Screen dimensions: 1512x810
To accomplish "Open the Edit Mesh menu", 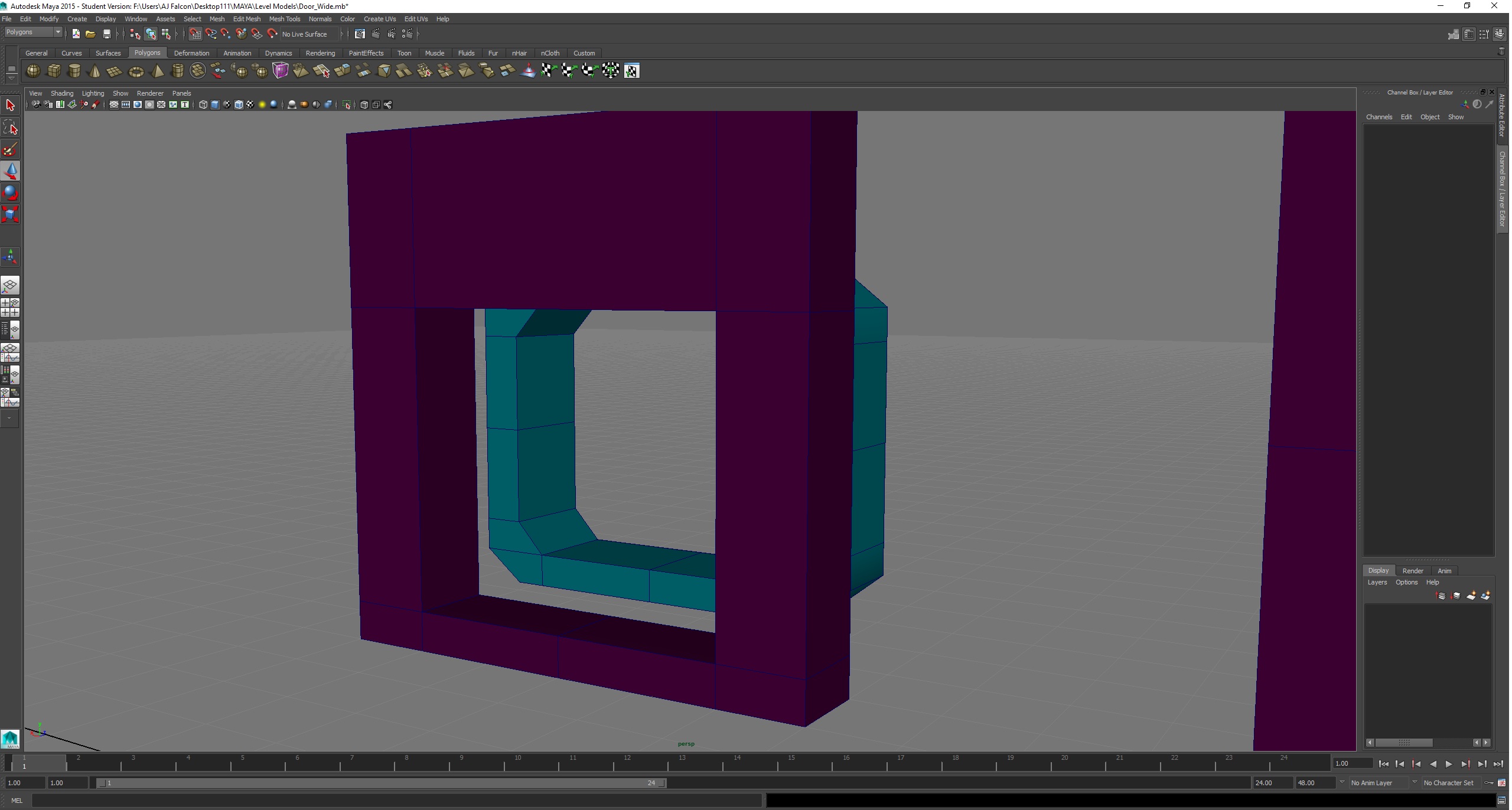I will pyautogui.click(x=246, y=19).
